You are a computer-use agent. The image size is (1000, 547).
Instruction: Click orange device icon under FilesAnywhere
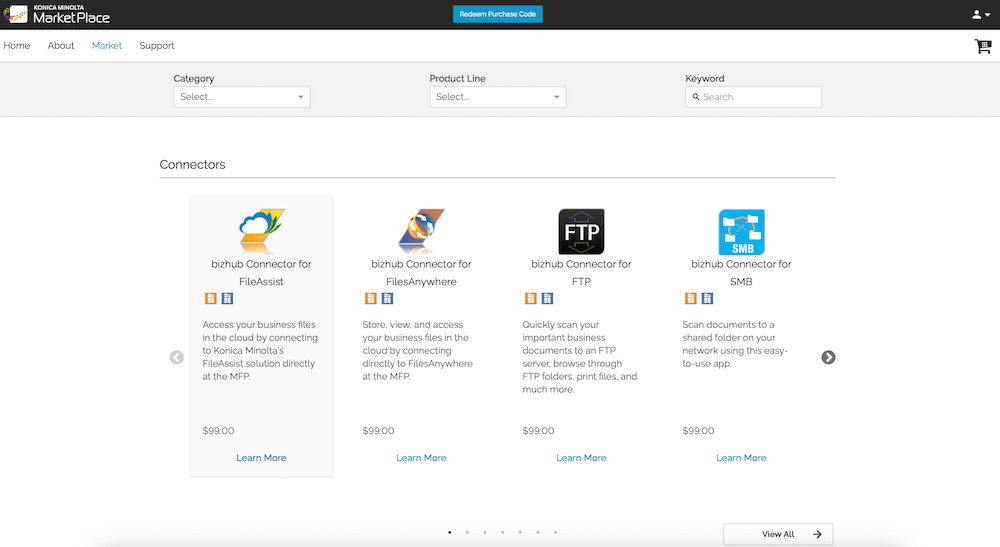pyautogui.click(x=371, y=298)
